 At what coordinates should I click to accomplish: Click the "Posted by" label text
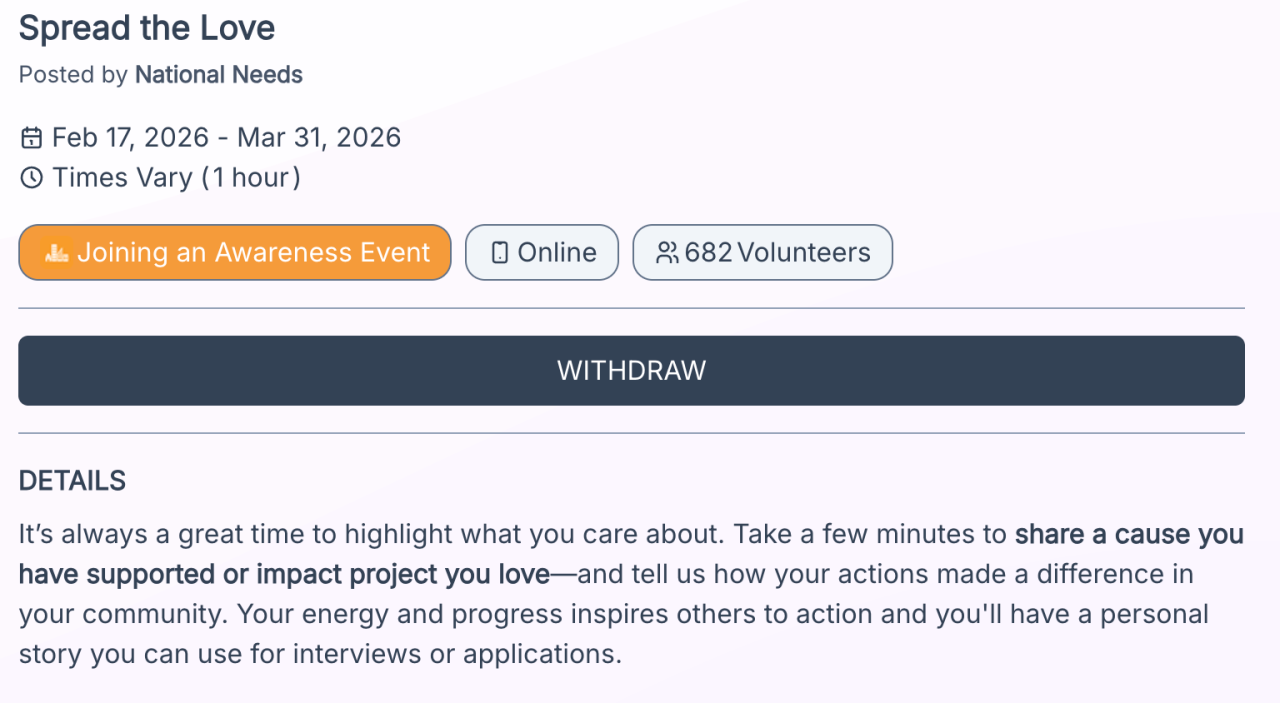(73, 75)
